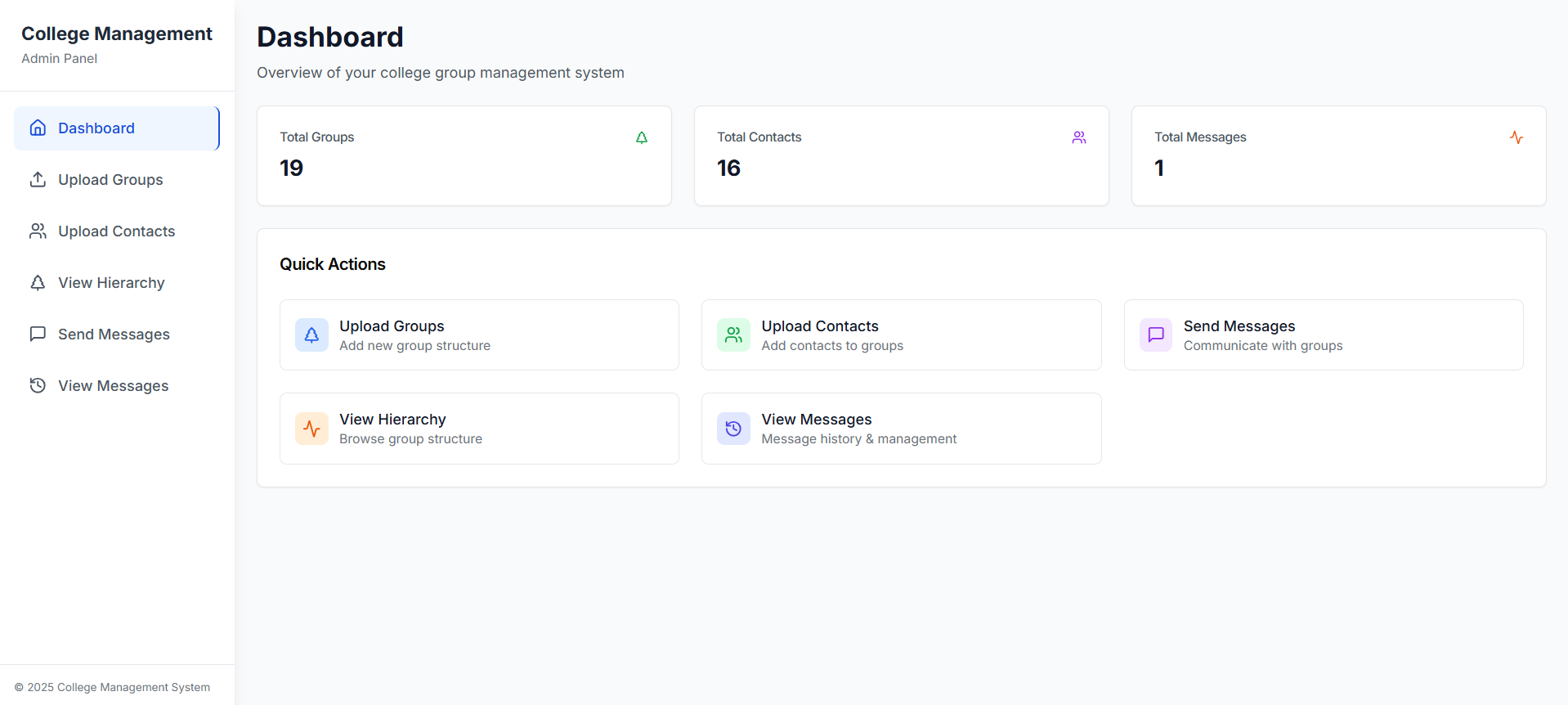Click the orange pulse icon on View Hierarchy quick action
Viewport: 1568px width, 705px height.
coord(311,429)
